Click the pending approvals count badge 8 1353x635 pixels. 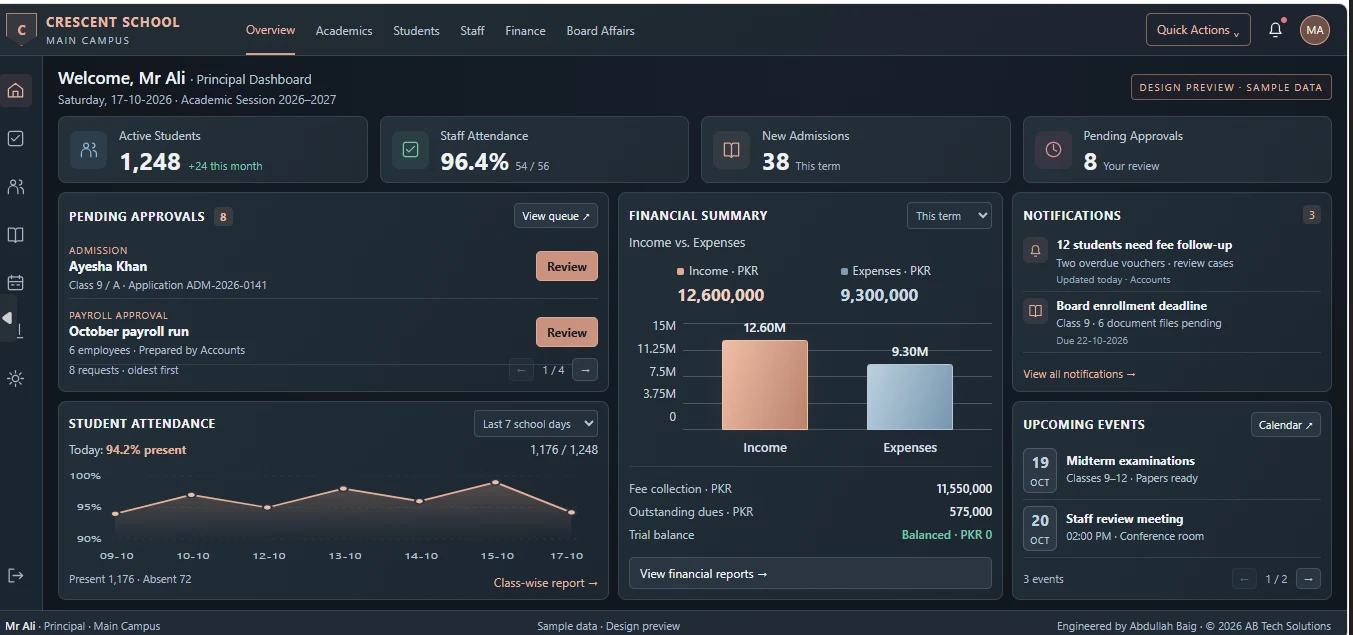tap(223, 217)
